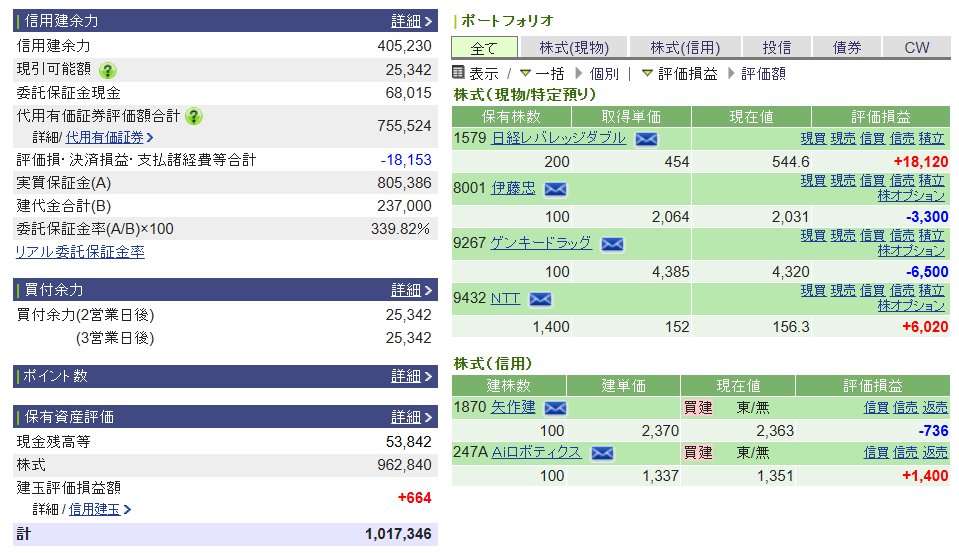Image resolution: width=959 pixels, height=553 pixels.
Task: Click help icon next to 現引可能額
Action: point(107,70)
